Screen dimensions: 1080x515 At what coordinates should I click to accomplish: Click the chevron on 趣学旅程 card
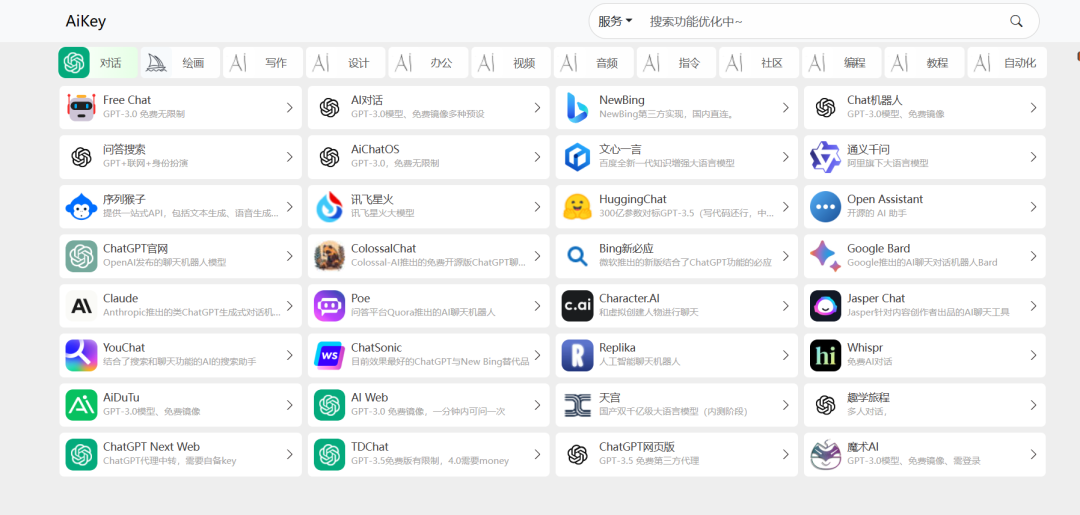[1033, 405]
